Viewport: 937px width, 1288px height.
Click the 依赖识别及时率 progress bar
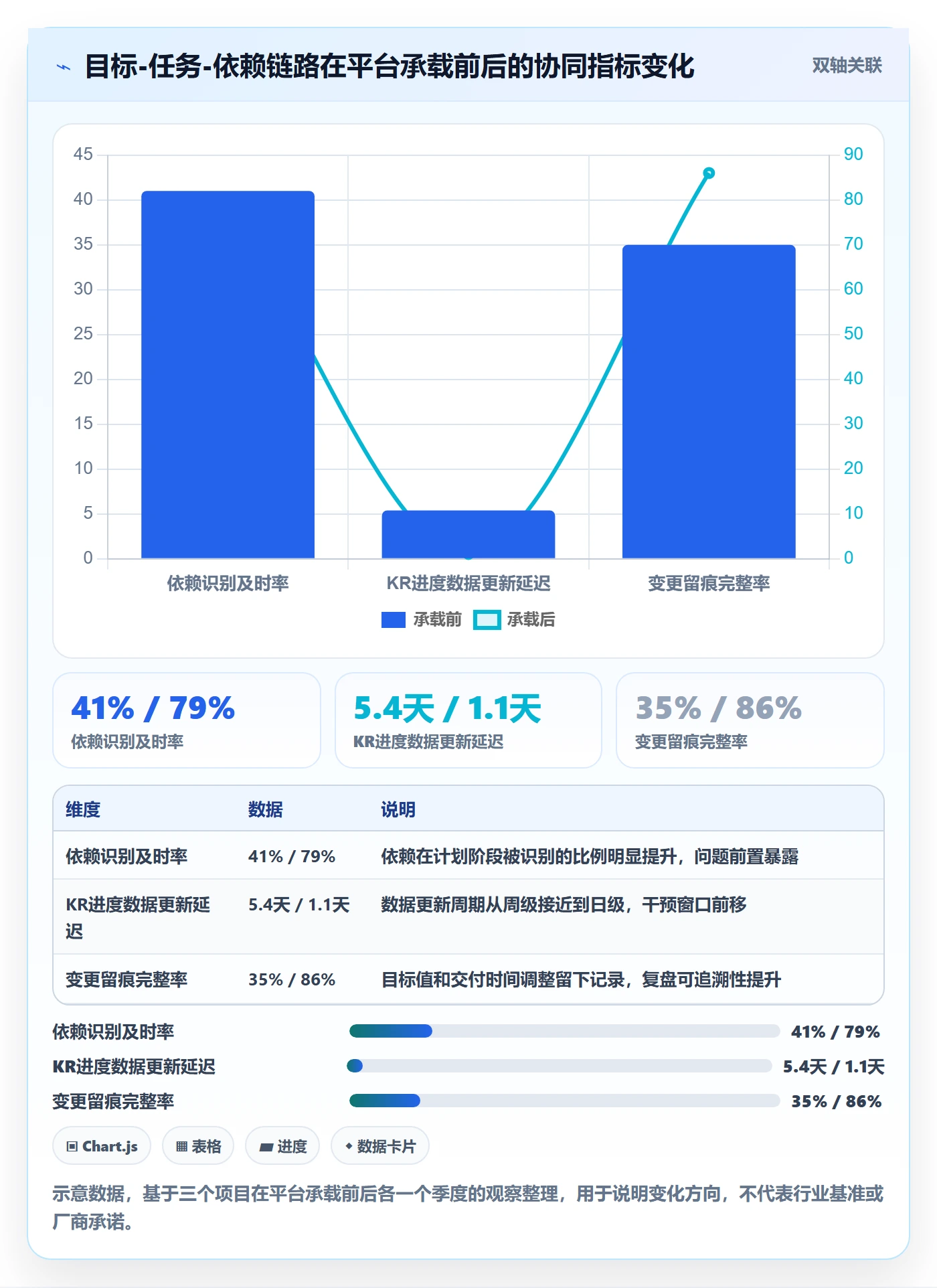click(564, 1031)
